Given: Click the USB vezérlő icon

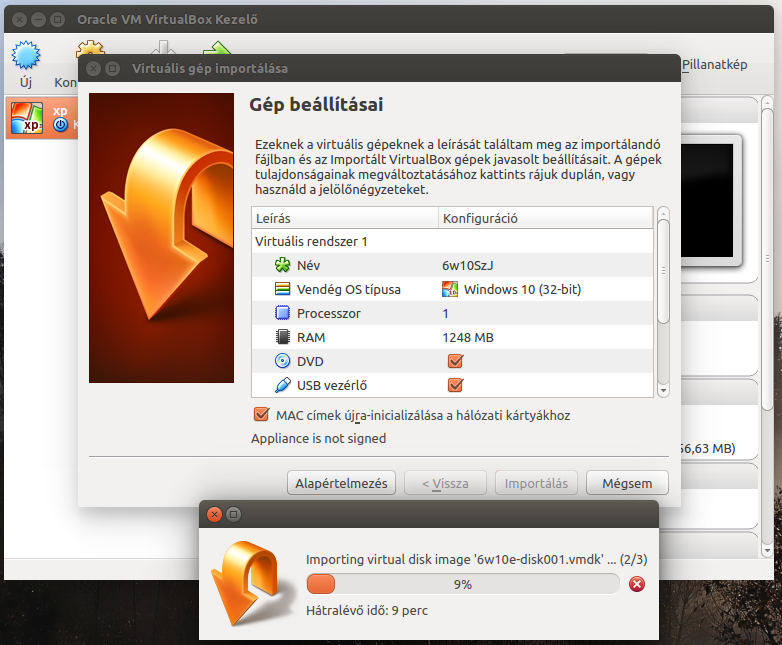Looking at the screenshot, I should 282,385.
